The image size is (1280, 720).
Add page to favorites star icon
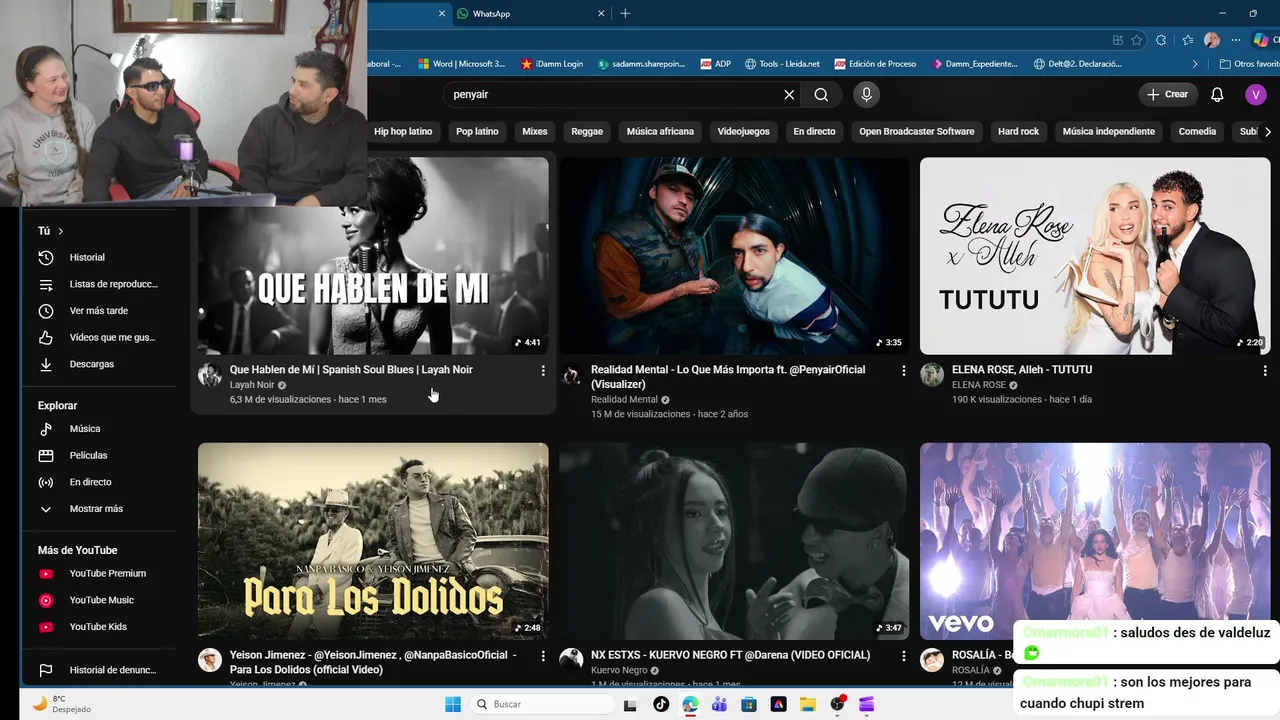click(1137, 40)
